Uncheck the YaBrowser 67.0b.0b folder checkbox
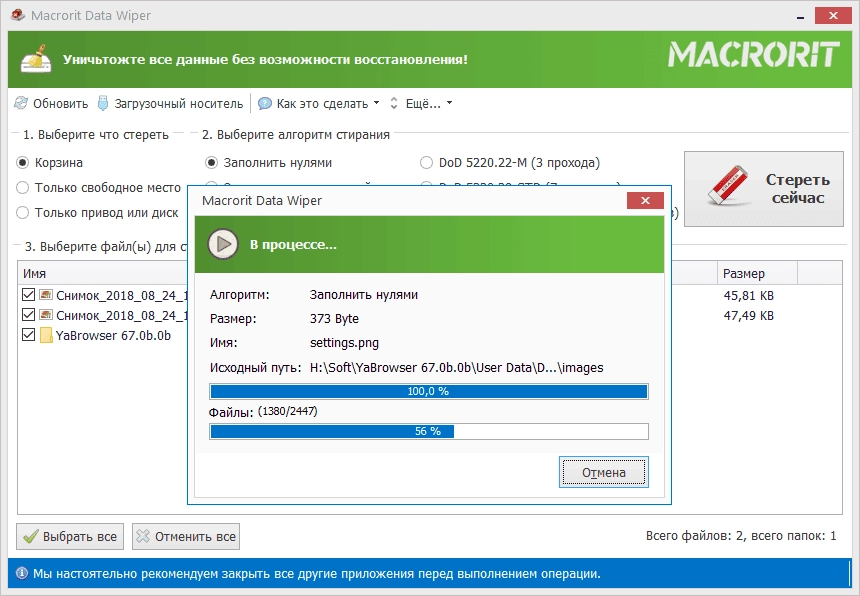This screenshot has height=596, width=860. pyautogui.click(x=29, y=335)
